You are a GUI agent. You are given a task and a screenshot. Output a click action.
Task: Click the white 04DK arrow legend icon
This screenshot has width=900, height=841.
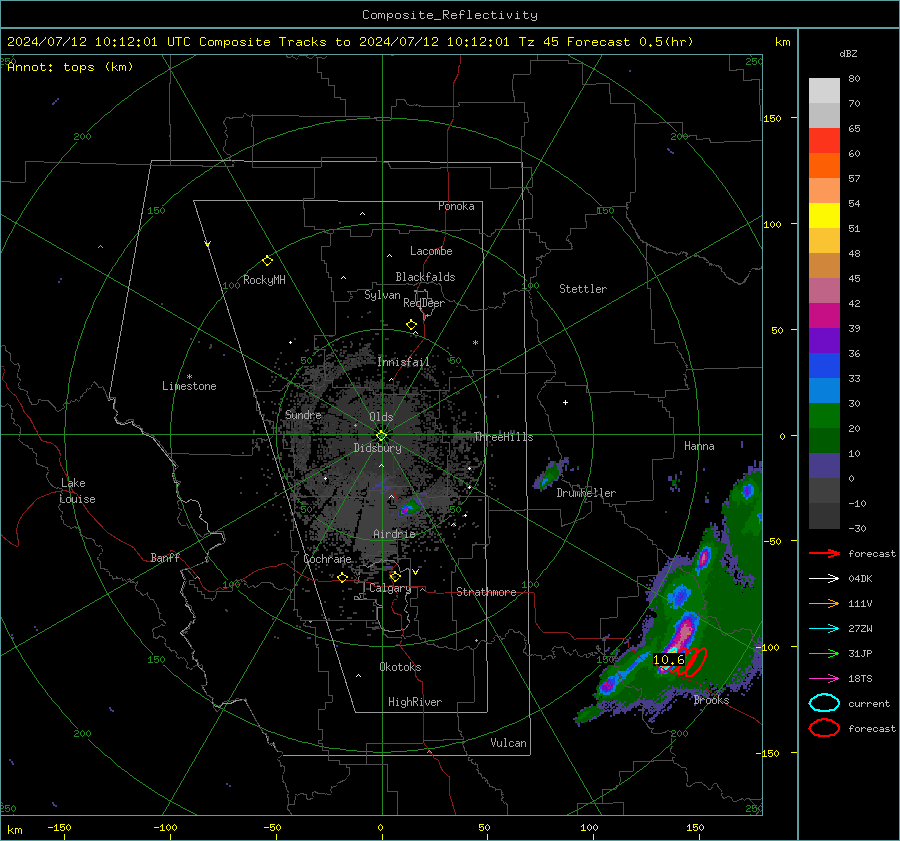pyautogui.click(x=824, y=578)
